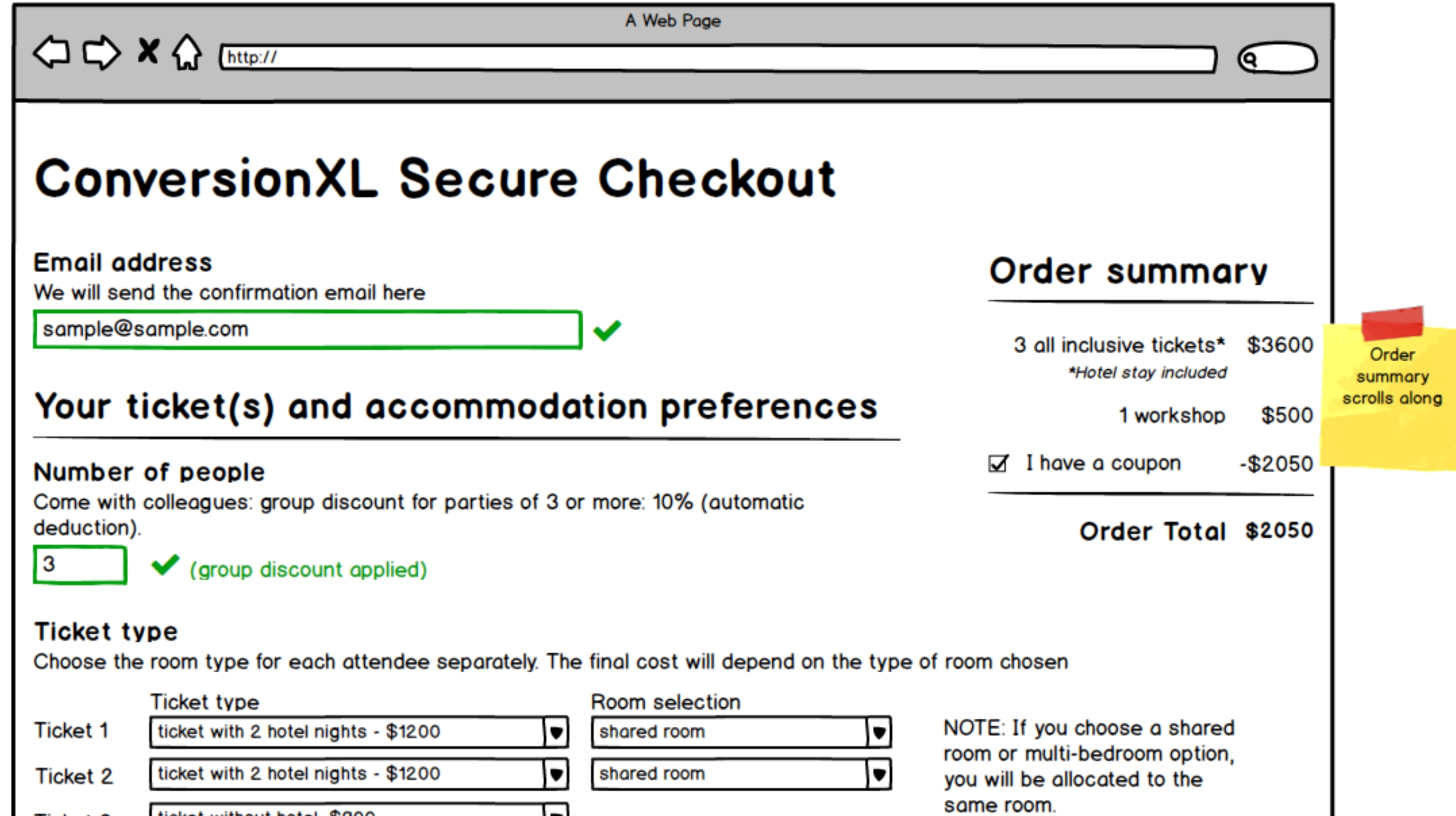
Task: Open Ticket 2 ticket type dropdown
Action: coord(359,774)
